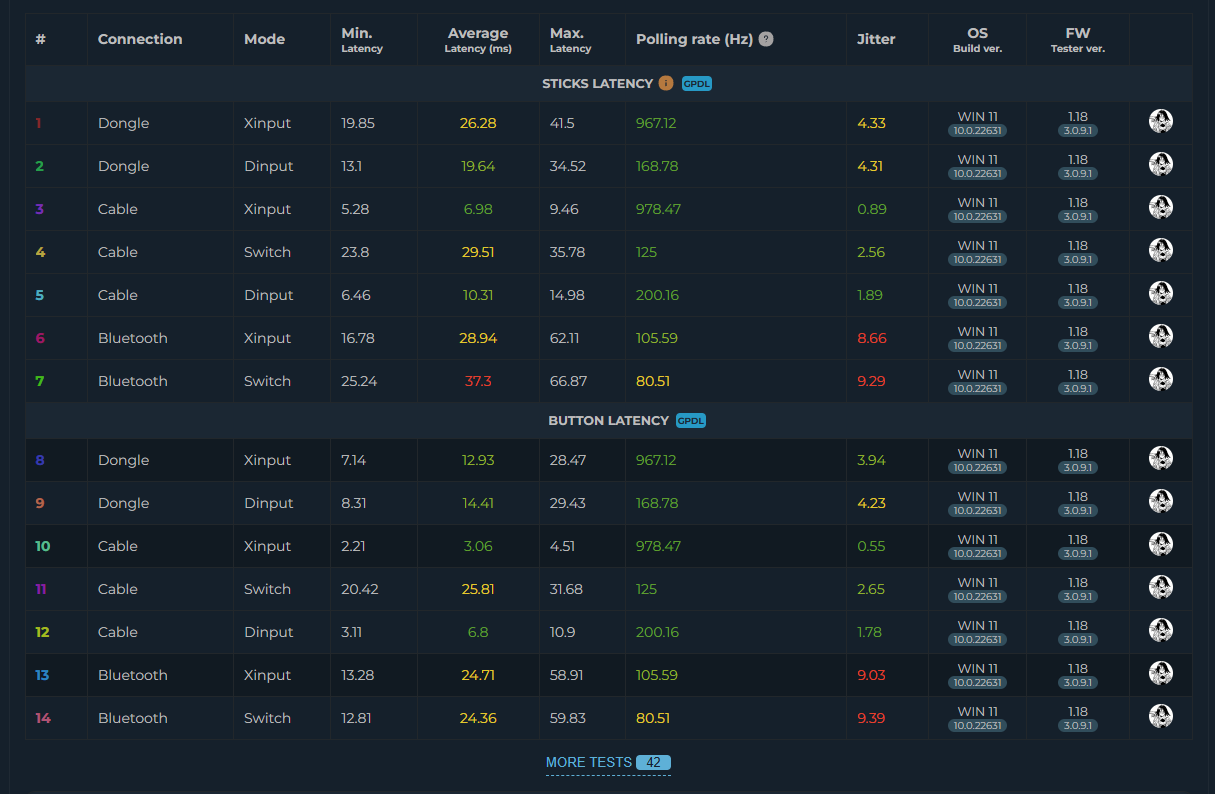Click max latency value 4.51

pyautogui.click(x=562, y=546)
